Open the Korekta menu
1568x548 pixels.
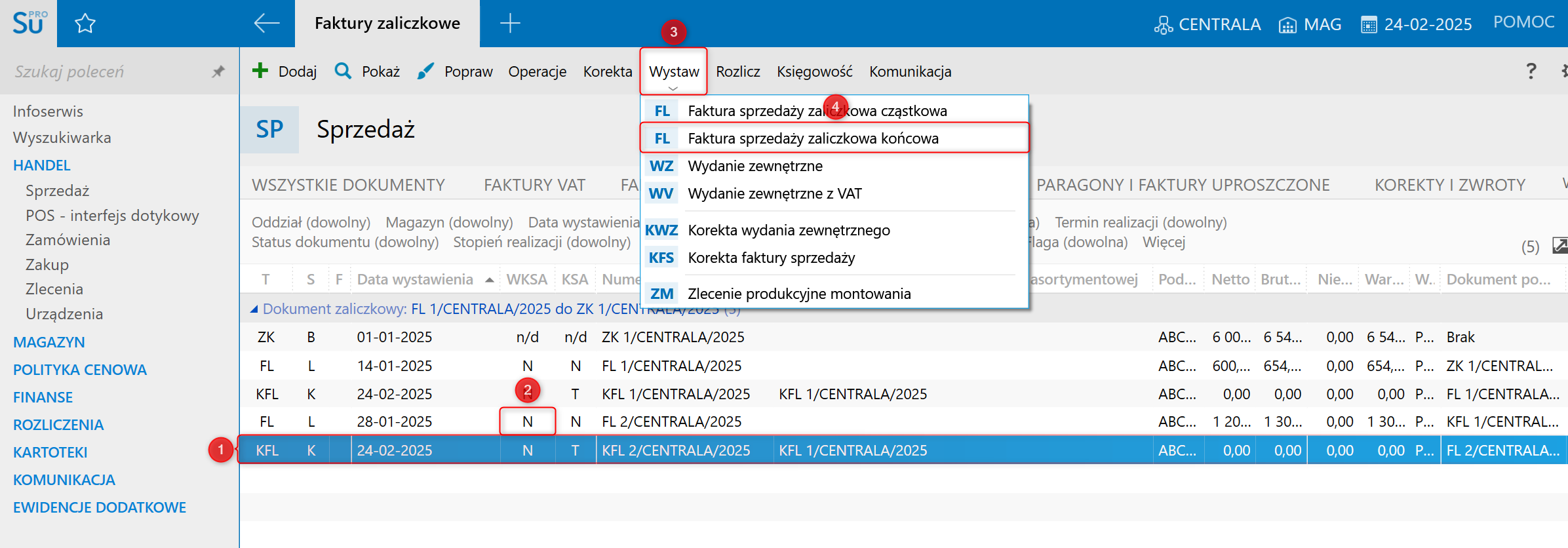pos(608,71)
